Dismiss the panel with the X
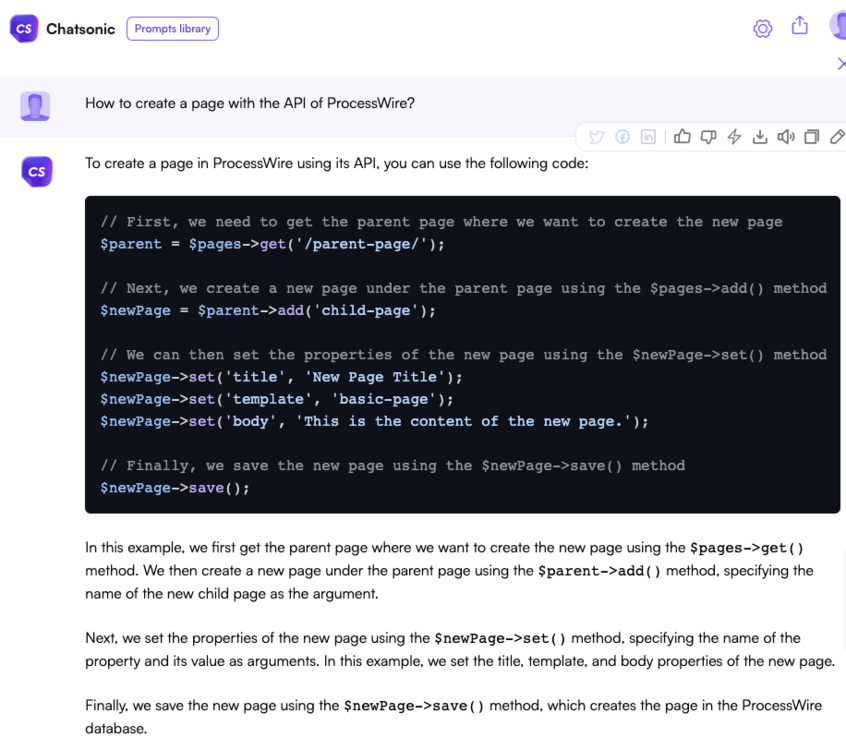 tap(841, 63)
